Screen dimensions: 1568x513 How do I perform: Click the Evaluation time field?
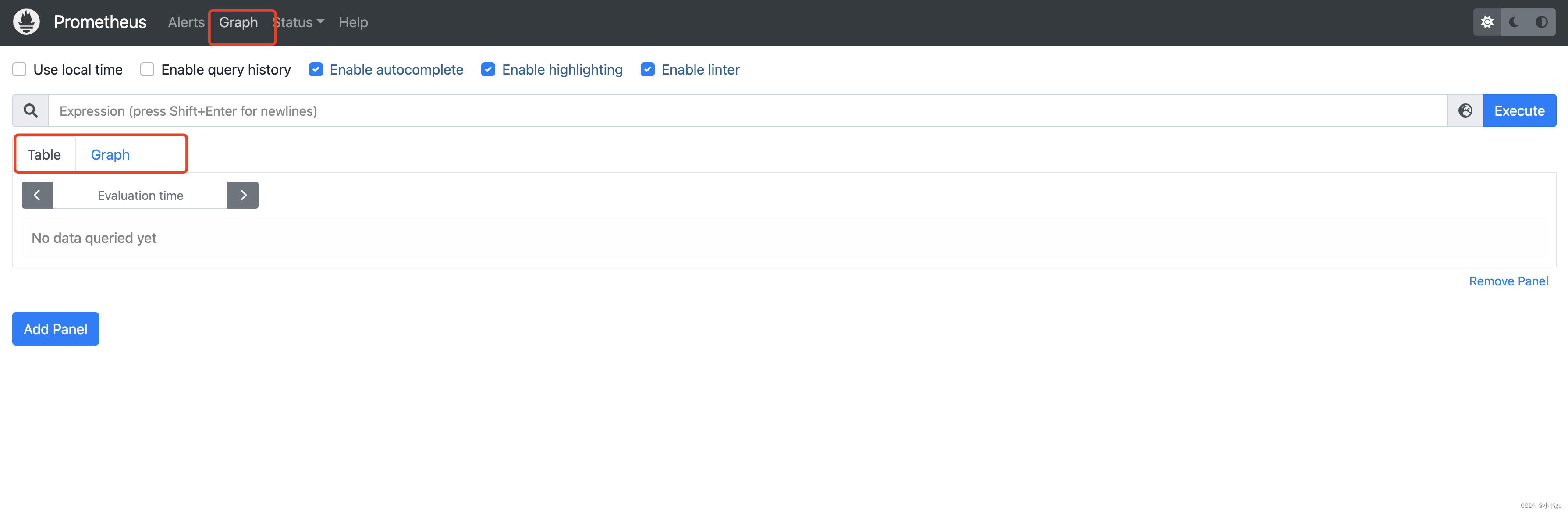140,195
